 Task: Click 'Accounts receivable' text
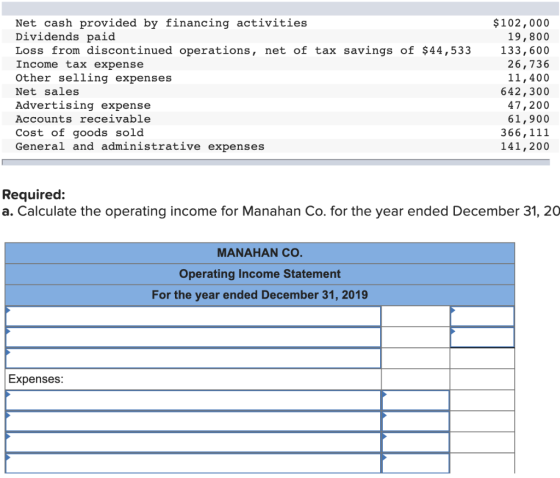click(x=83, y=119)
